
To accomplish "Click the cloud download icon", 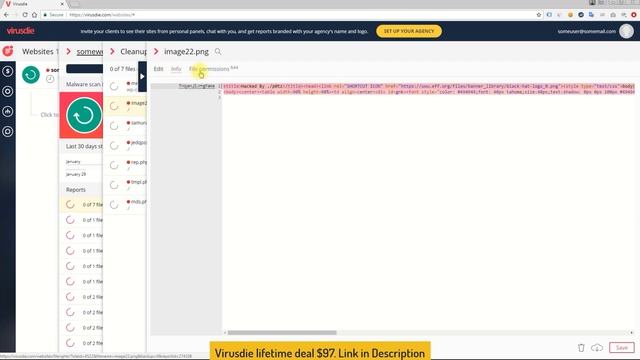I will tap(597, 348).
